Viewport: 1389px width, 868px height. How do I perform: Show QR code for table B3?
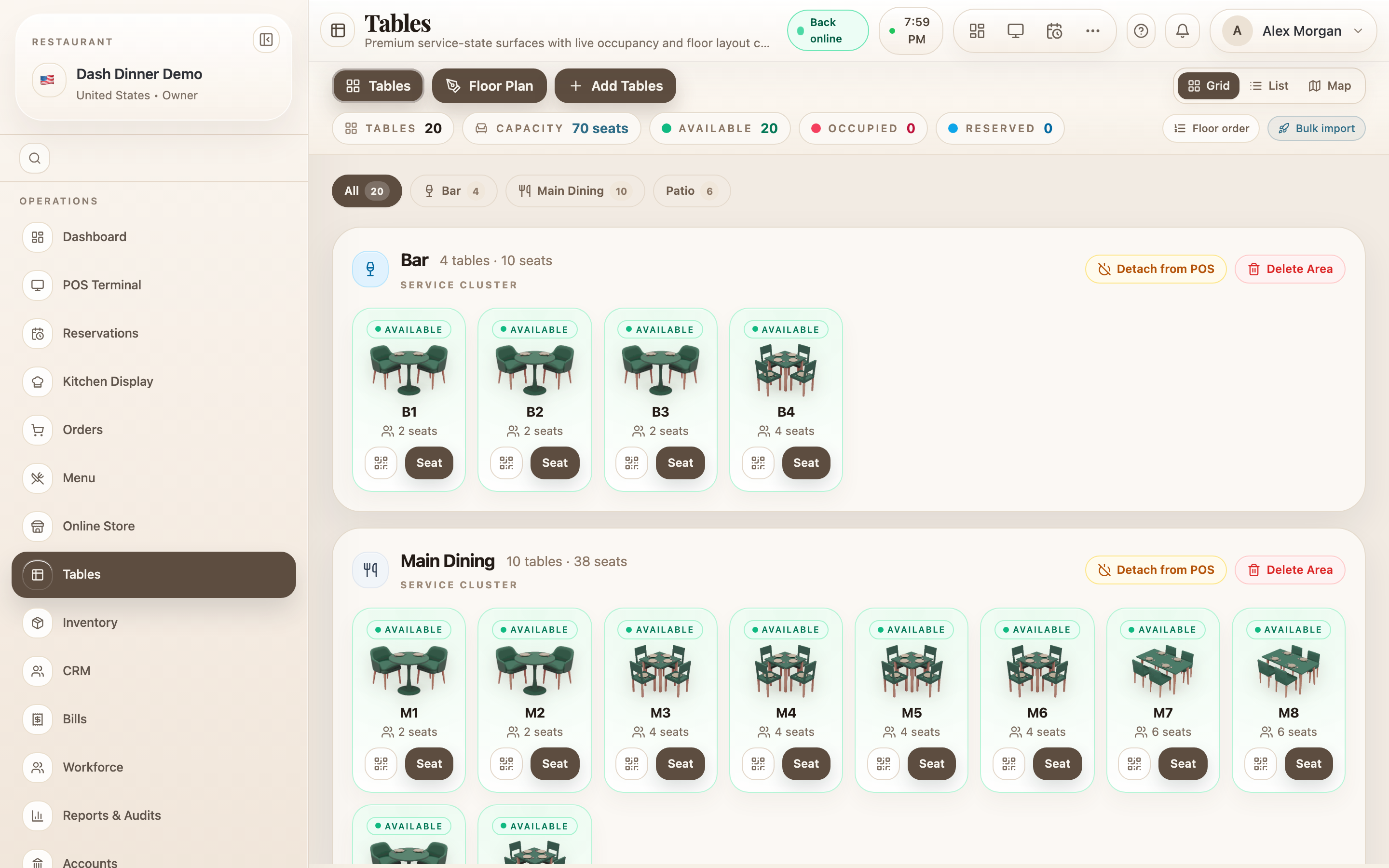(x=632, y=463)
